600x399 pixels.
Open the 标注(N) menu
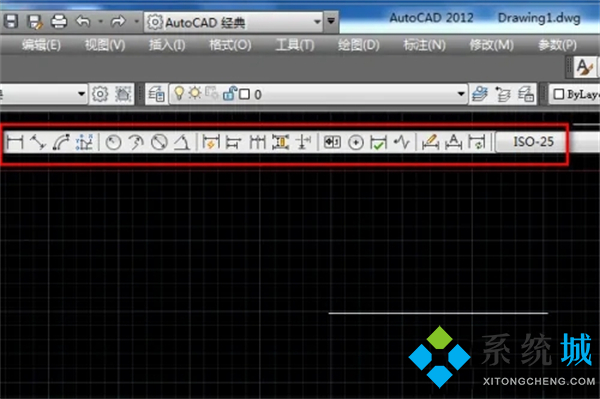click(x=424, y=45)
